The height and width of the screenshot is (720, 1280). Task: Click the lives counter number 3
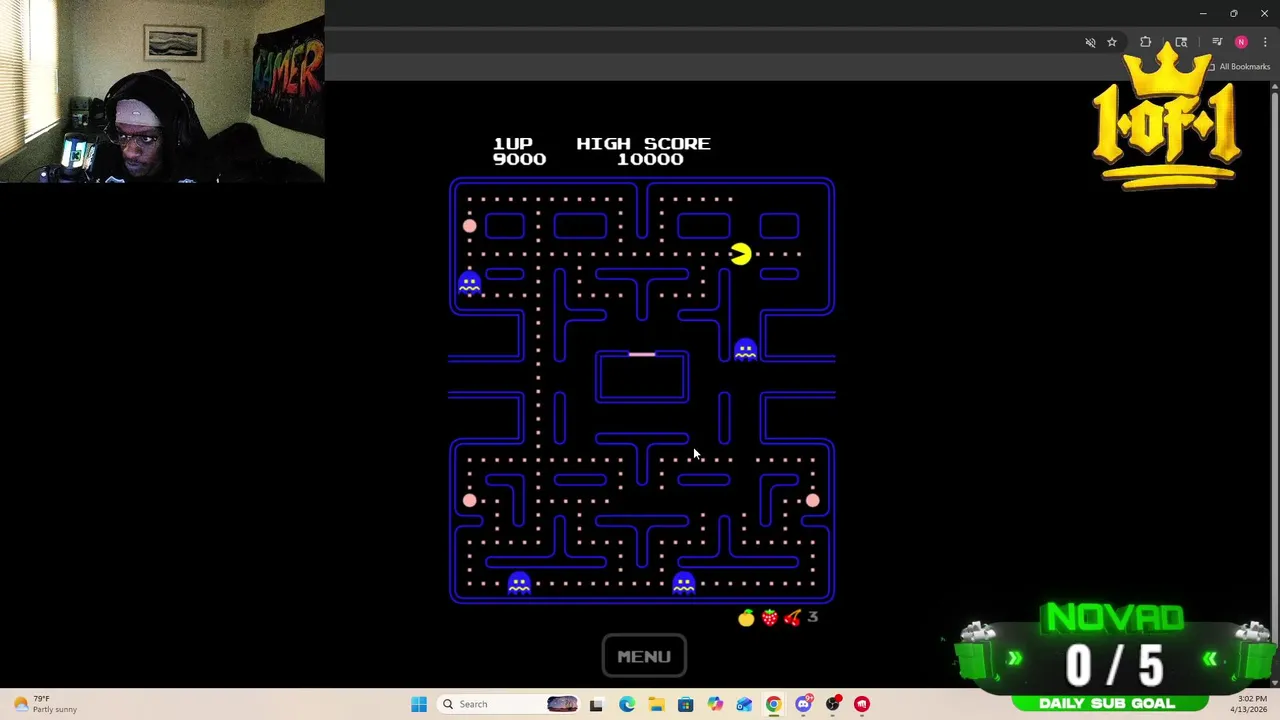pos(812,617)
